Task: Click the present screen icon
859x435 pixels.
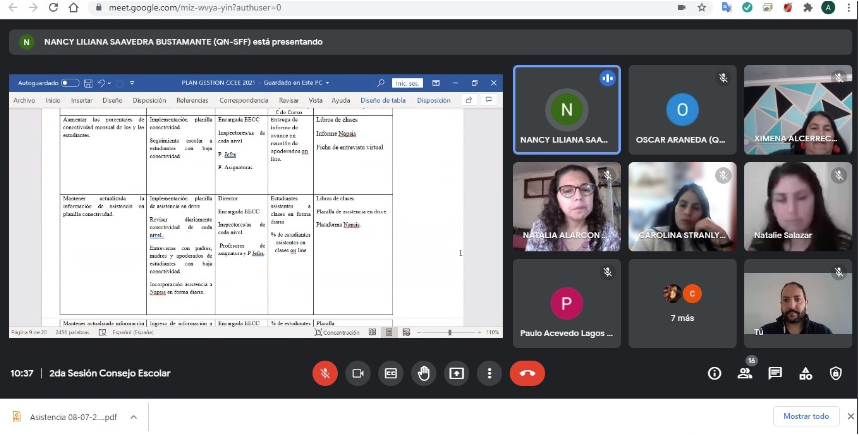Action: [x=457, y=373]
